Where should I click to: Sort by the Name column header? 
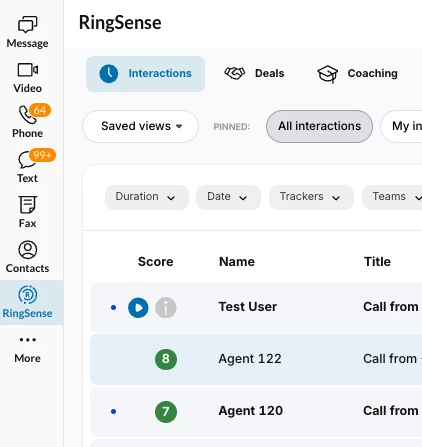pos(237,262)
